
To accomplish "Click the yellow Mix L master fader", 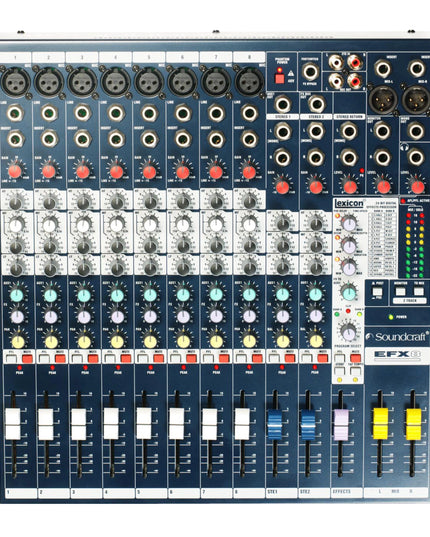I will (x=380, y=424).
